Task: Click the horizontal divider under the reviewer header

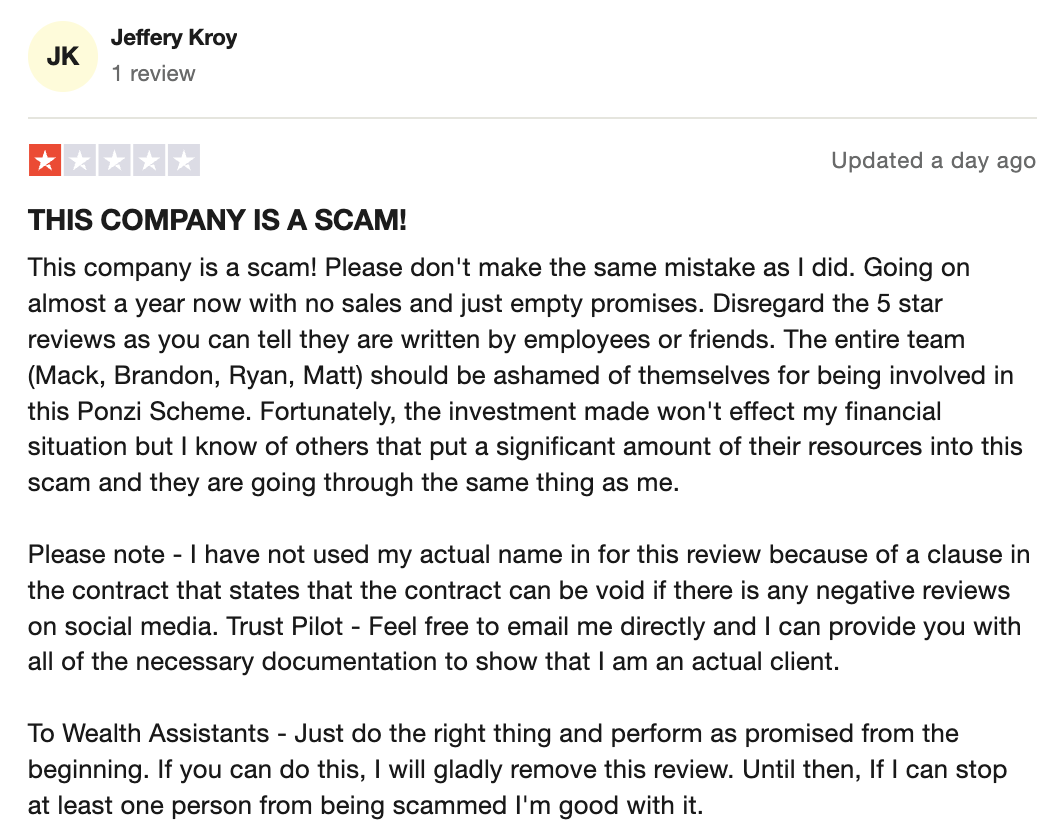Action: tap(532, 118)
